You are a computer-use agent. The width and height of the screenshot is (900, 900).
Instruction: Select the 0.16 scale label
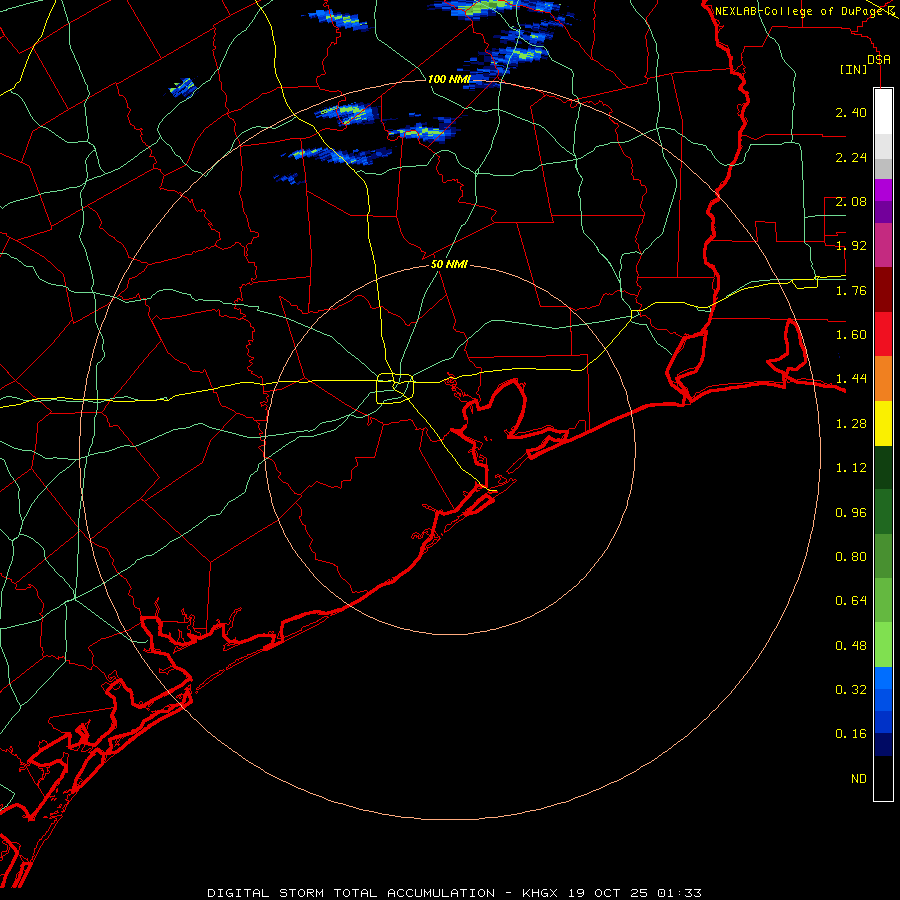click(x=851, y=734)
